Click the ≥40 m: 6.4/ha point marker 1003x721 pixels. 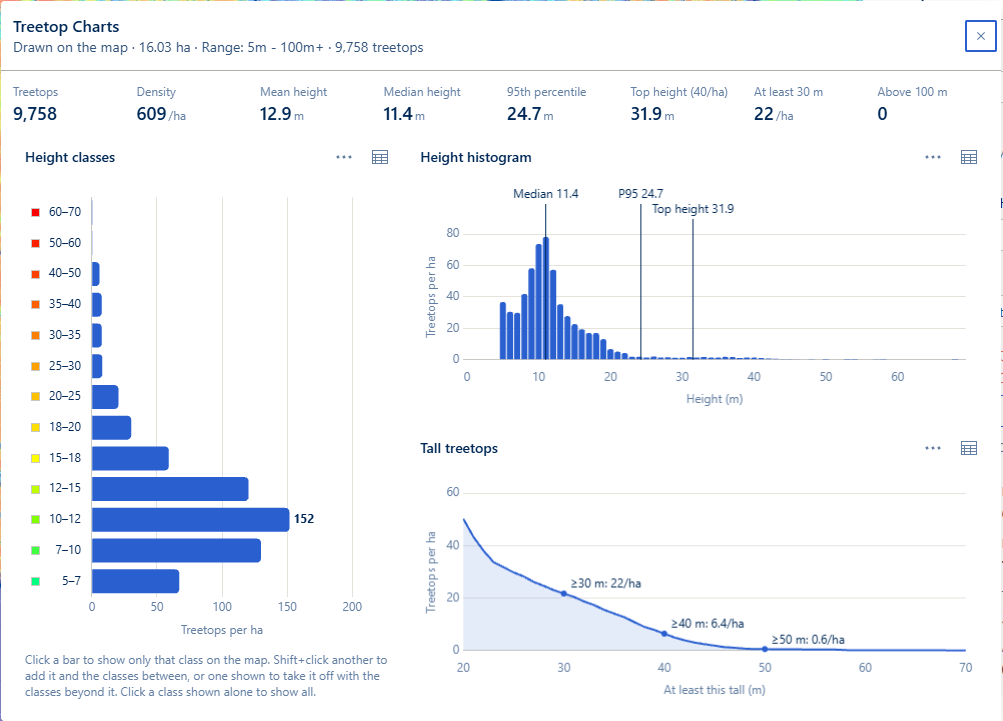click(664, 633)
